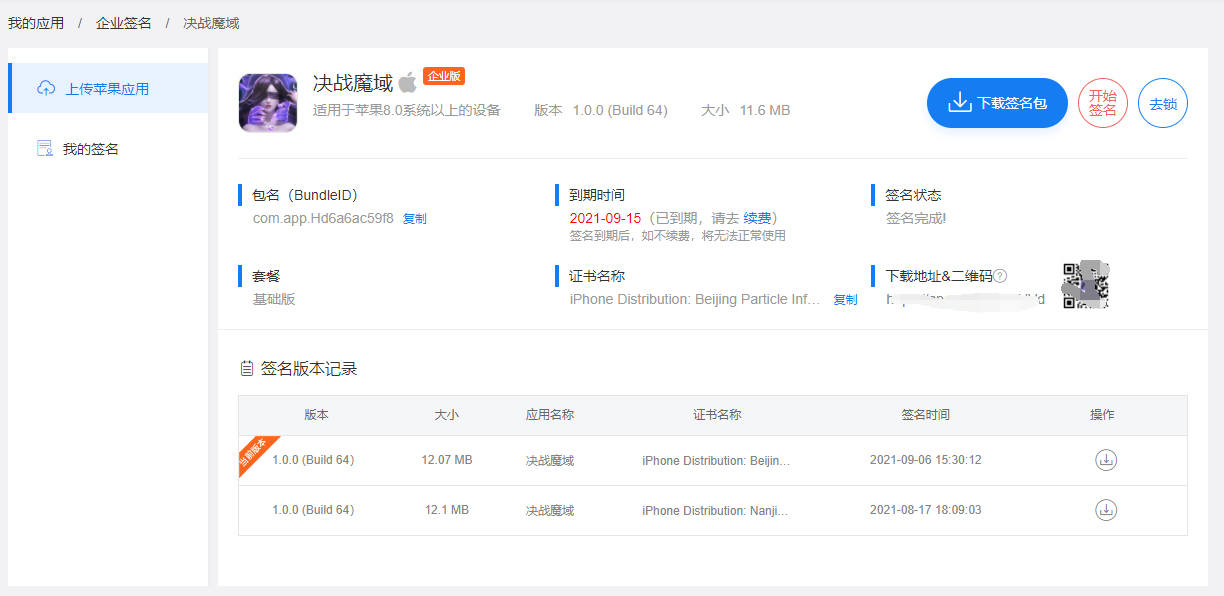
Task: Click 决战魔域 breadcrumb text
Action: click(211, 23)
